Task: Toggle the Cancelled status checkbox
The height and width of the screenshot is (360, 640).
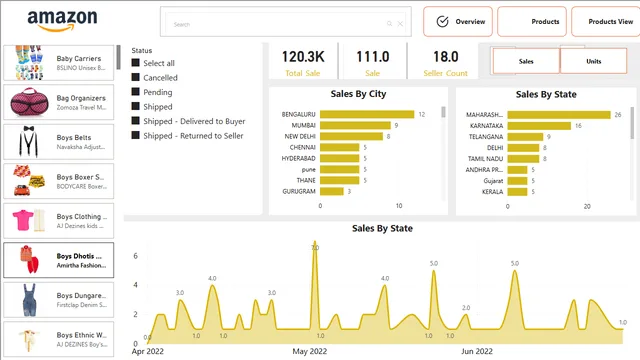Action: 136,77
